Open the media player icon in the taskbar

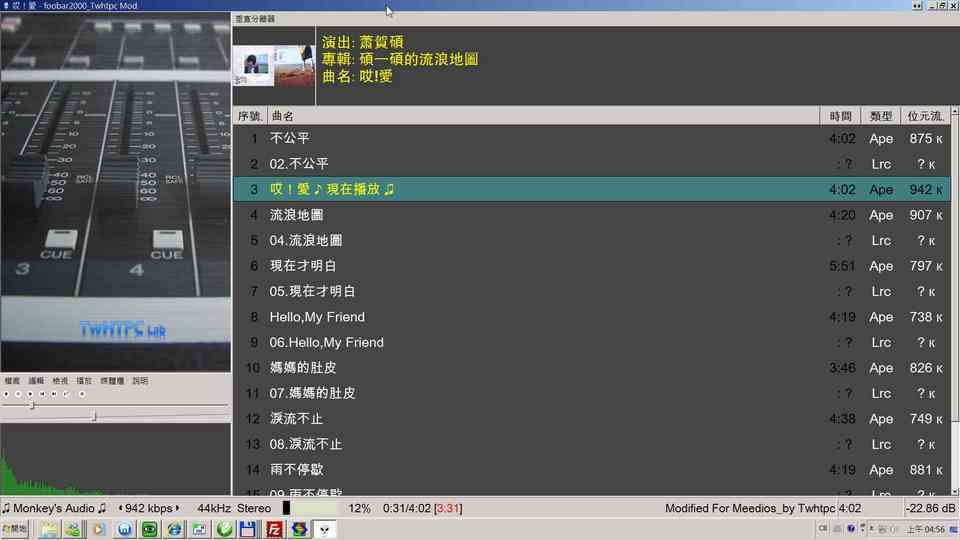[x=99, y=529]
